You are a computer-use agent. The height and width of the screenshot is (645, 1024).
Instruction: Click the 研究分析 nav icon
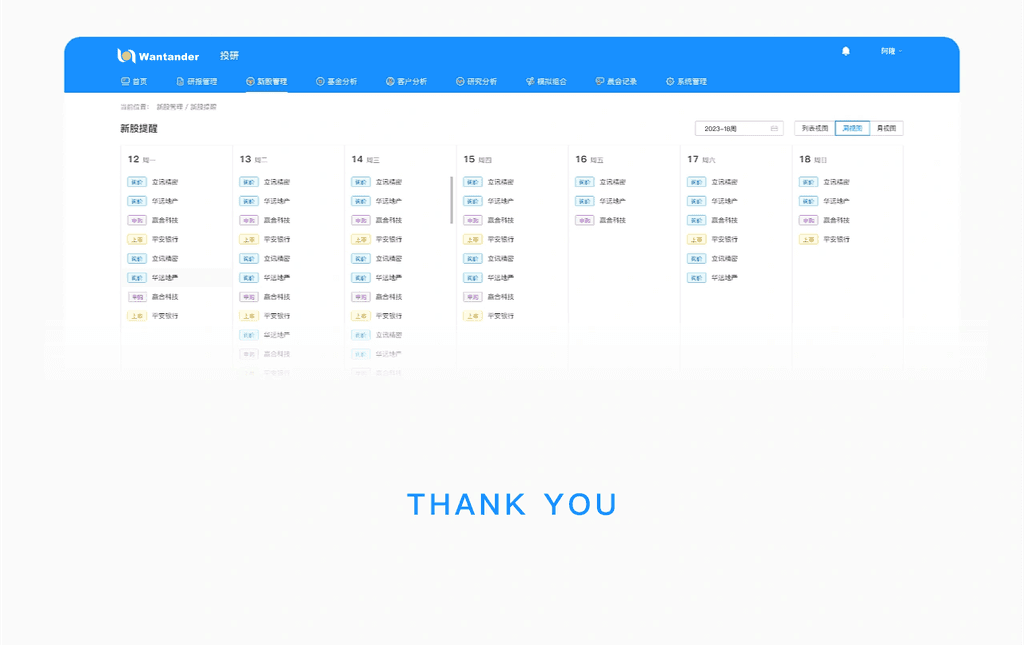[460, 82]
